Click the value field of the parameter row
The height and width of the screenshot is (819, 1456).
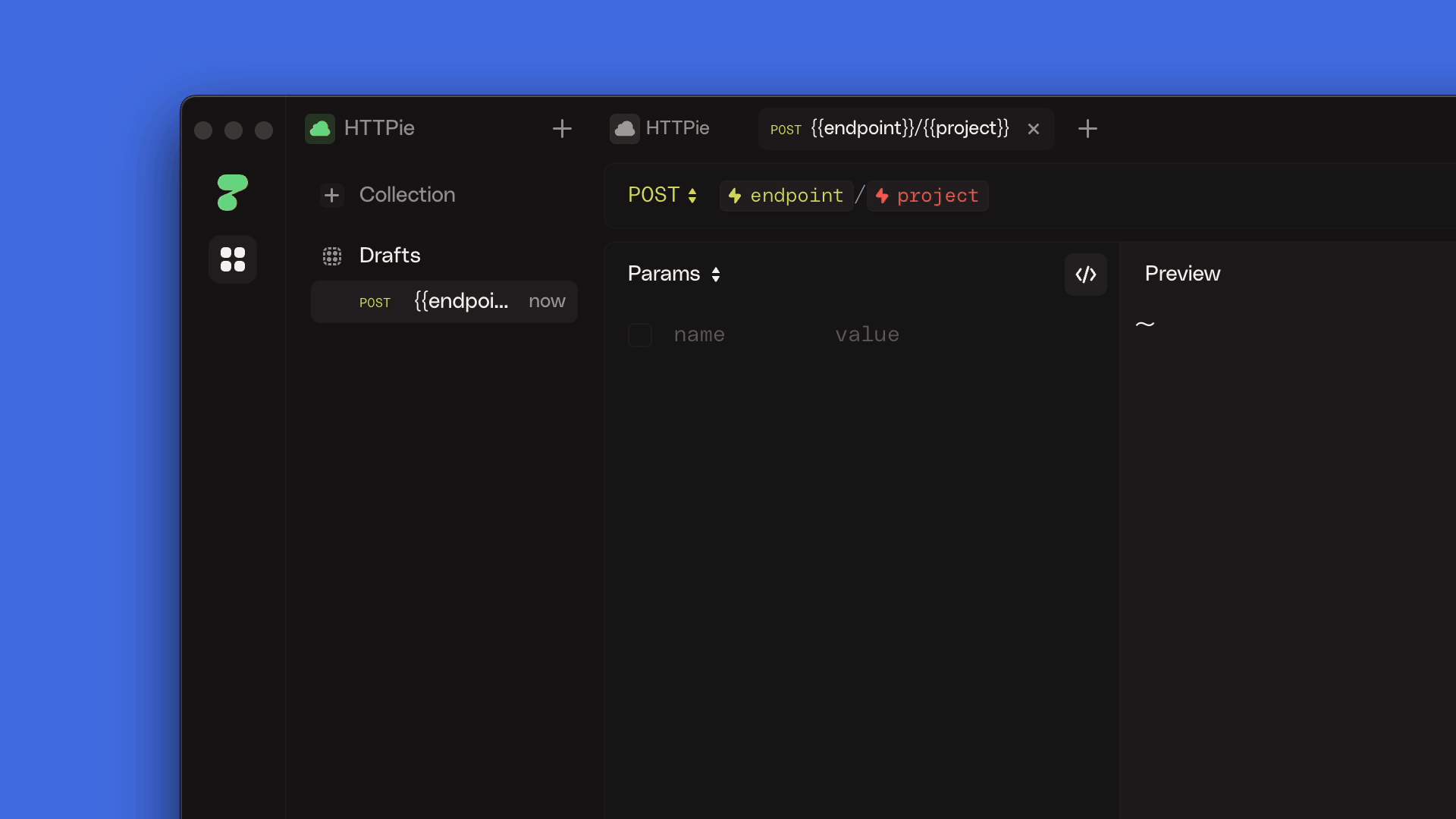point(868,334)
